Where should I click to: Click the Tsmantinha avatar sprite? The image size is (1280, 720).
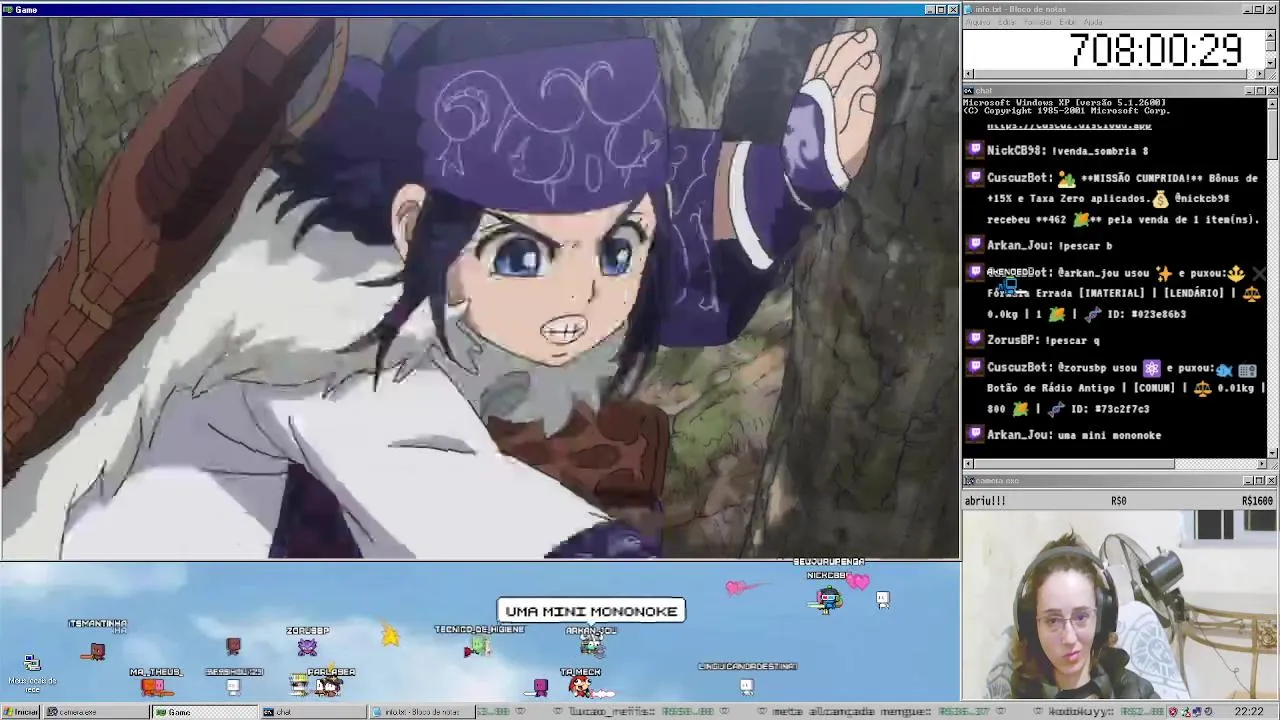tap(96, 651)
